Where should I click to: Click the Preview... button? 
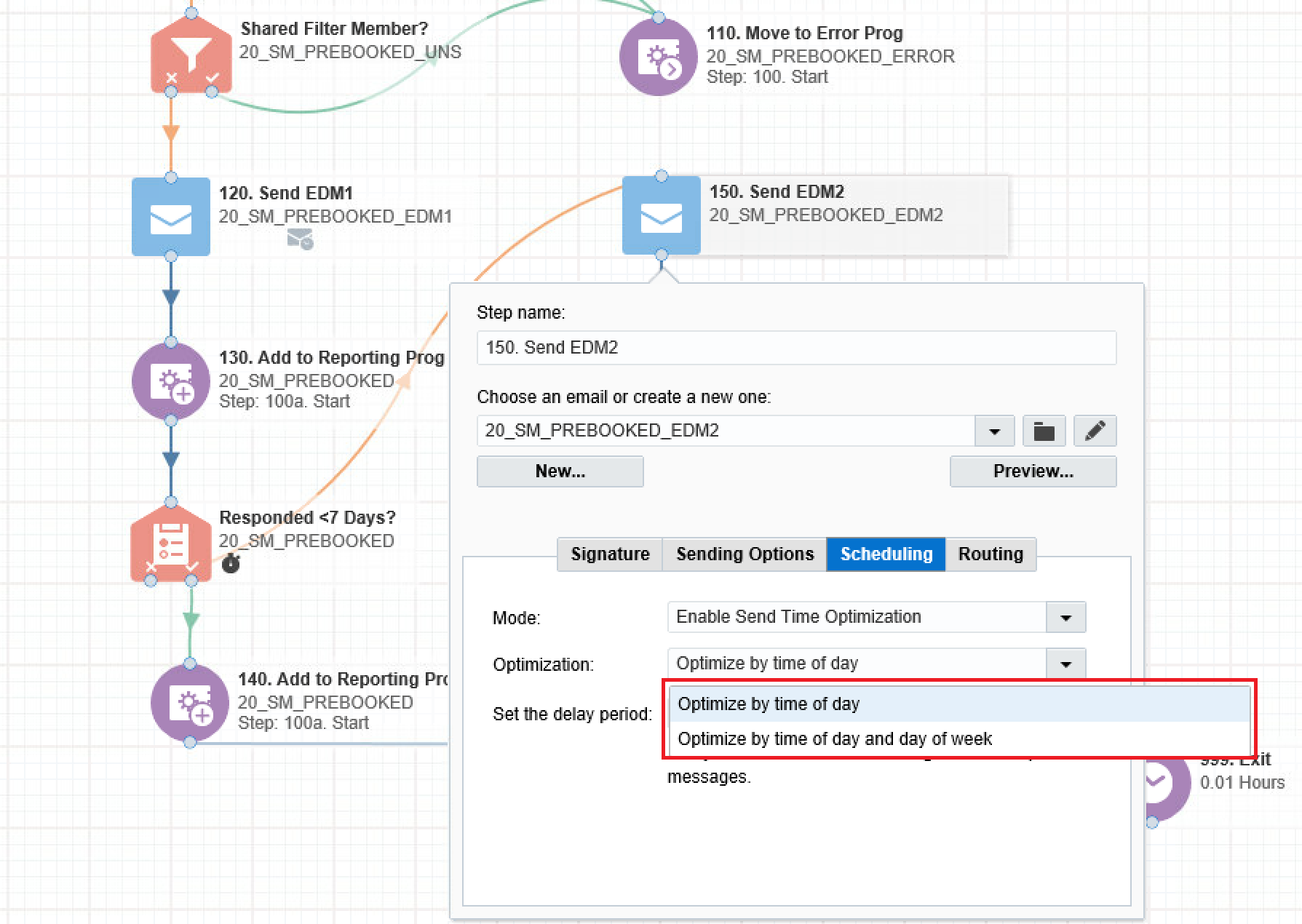[x=1033, y=471]
